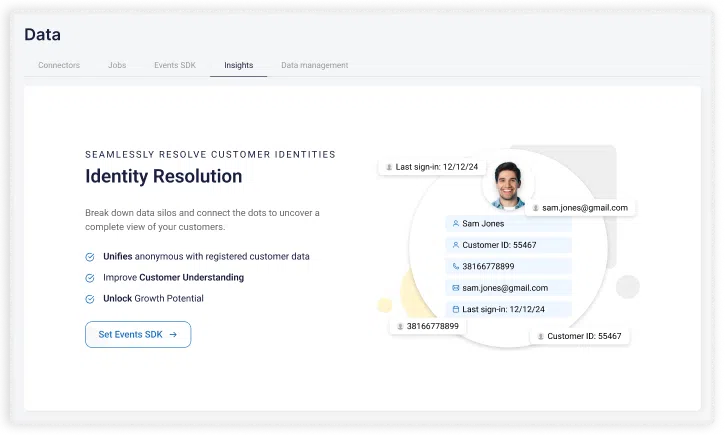
Task: Click the Insights tab
Action: 238,65
